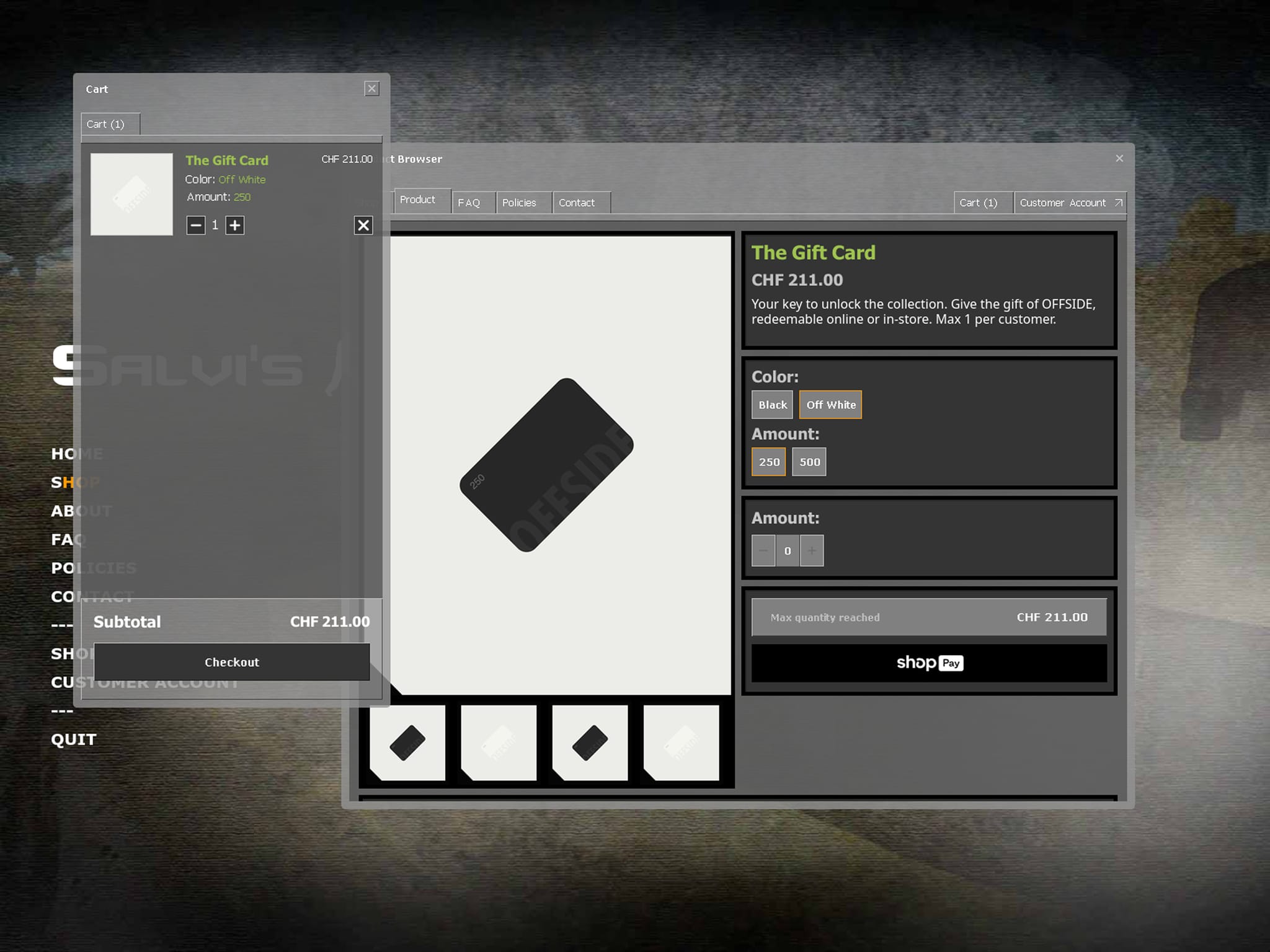
Task: Increase gift card quantity in cart
Action: (x=234, y=226)
